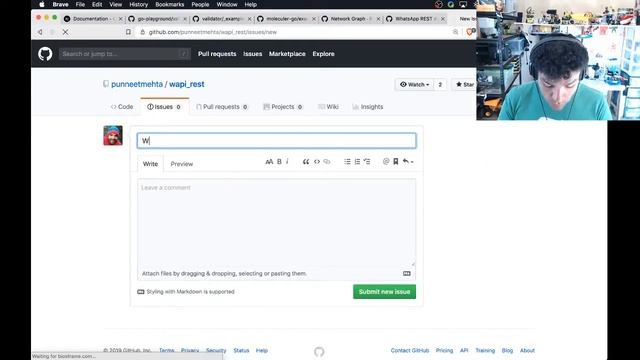Open the Wiki tab

(x=328, y=107)
